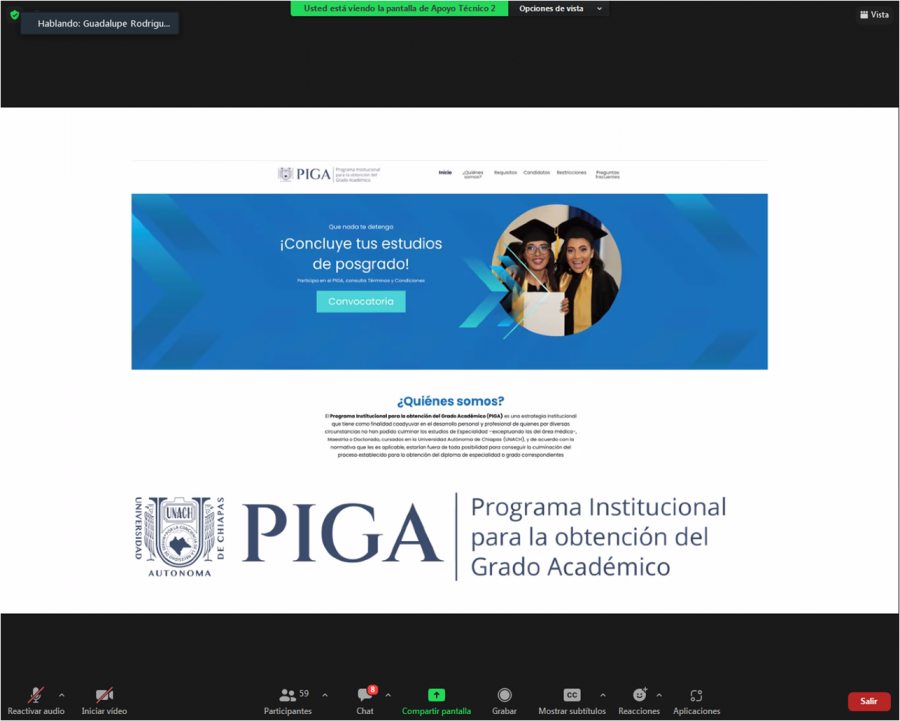Leave the meeting with Salir
Viewport: 900px width, 721px height.
tap(869, 701)
